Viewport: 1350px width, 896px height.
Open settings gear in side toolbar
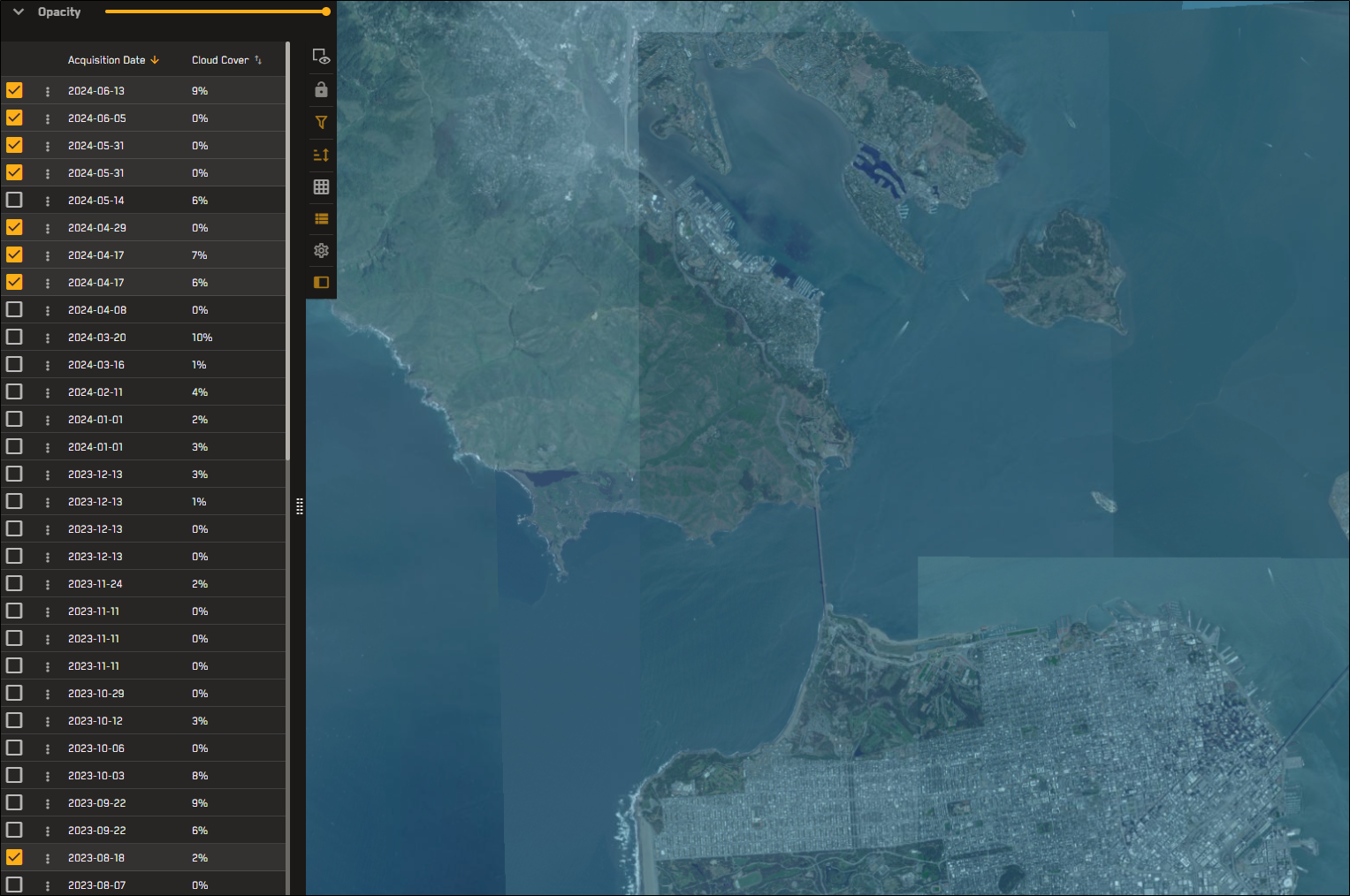pos(321,251)
